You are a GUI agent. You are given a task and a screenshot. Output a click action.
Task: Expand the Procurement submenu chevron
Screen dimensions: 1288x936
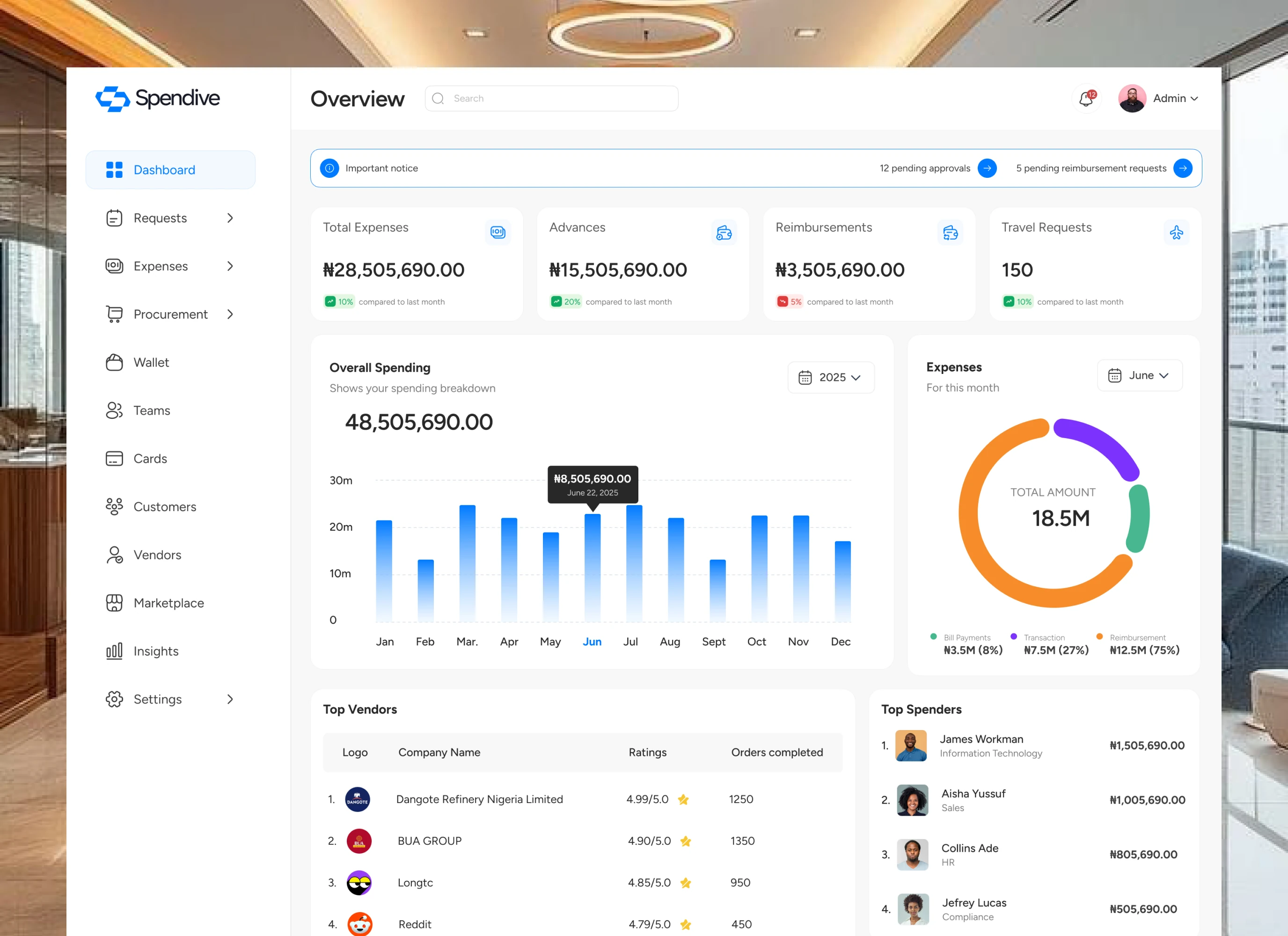tap(230, 314)
